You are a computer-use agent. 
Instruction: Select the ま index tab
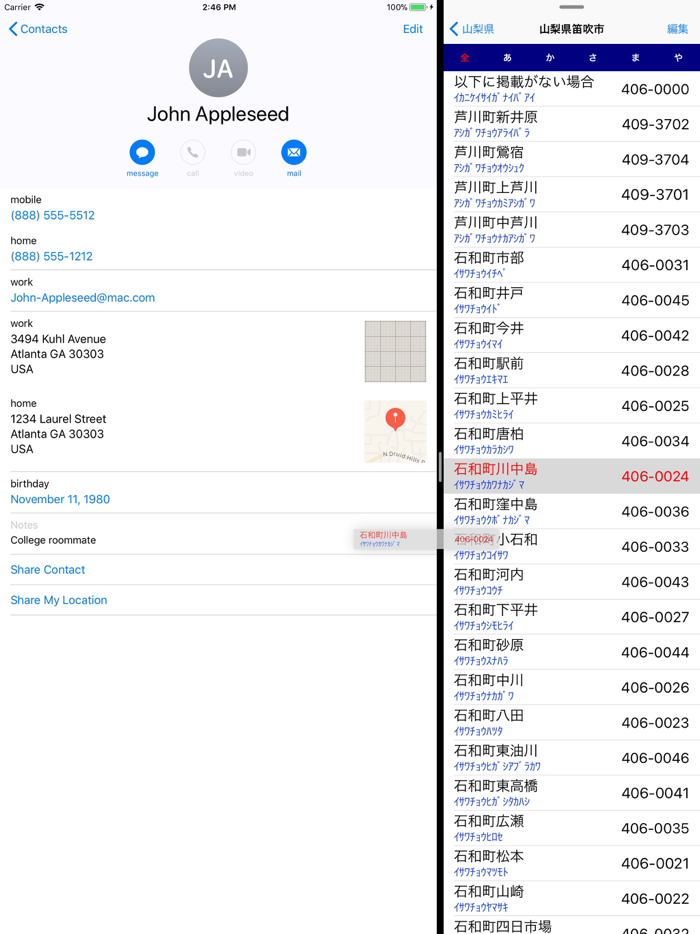click(636, 58)
